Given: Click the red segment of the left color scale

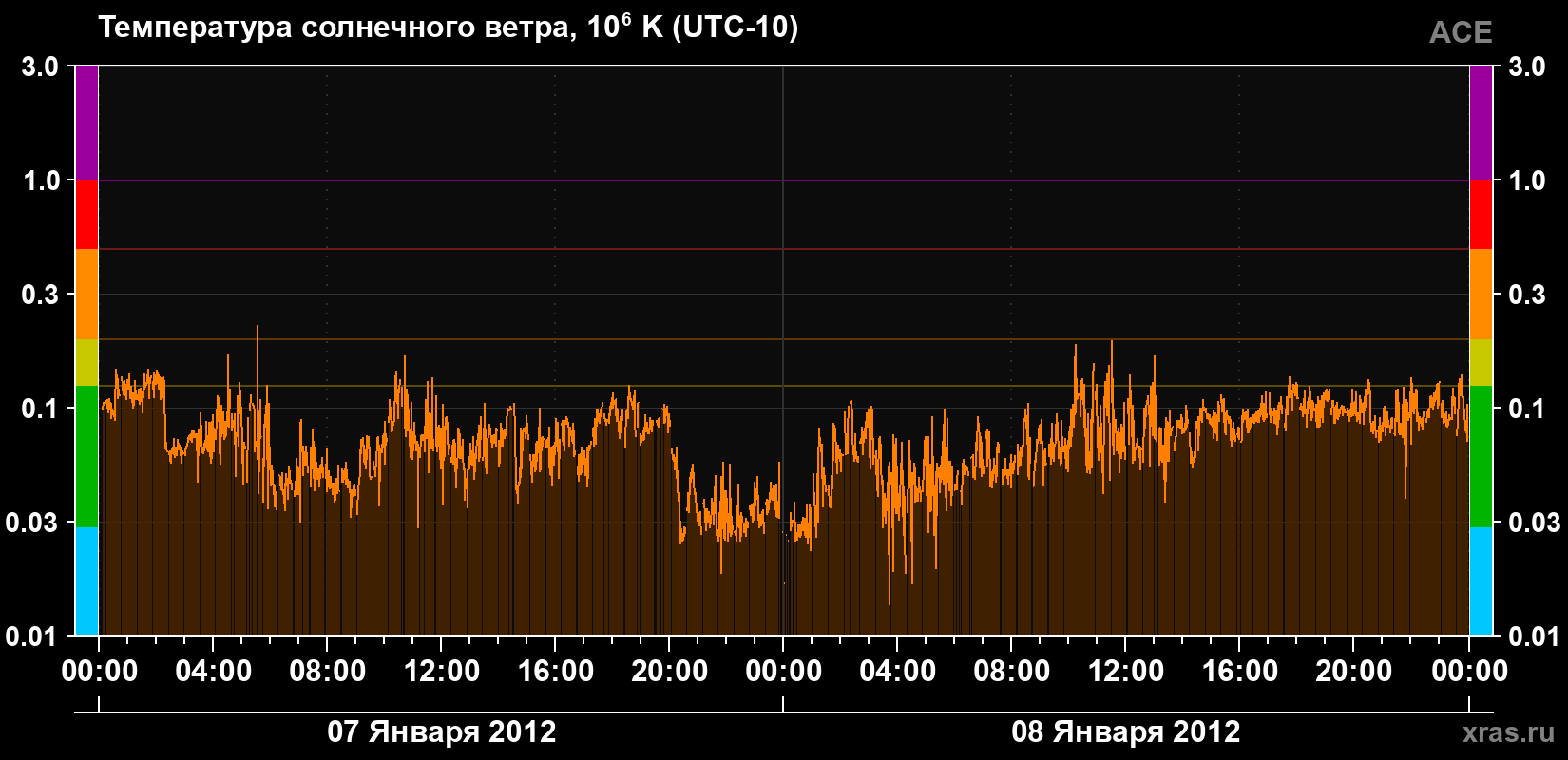Looking at the screenshot, I should (86, 215).
